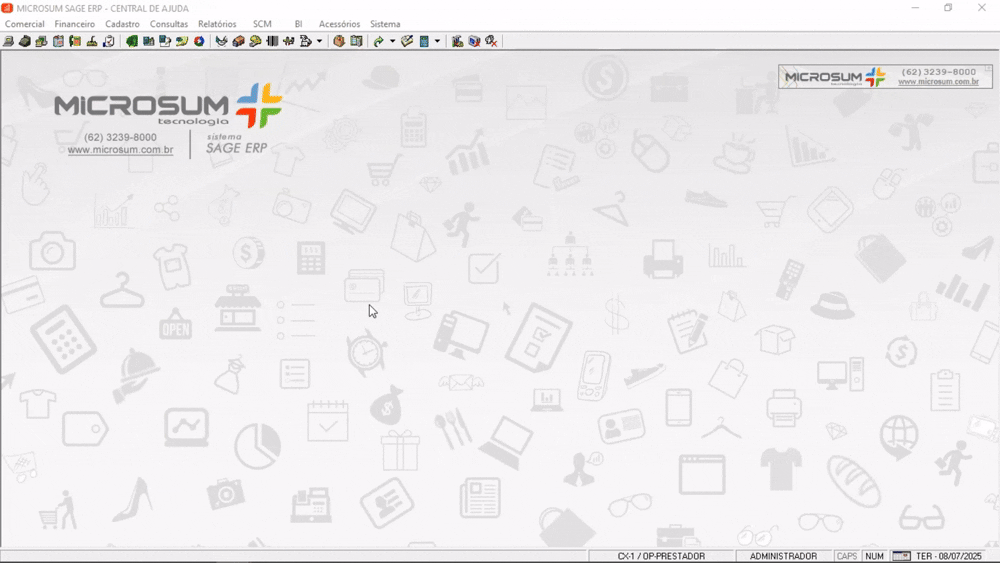Click the shopping bag toolbar icon

coord(339,41)
